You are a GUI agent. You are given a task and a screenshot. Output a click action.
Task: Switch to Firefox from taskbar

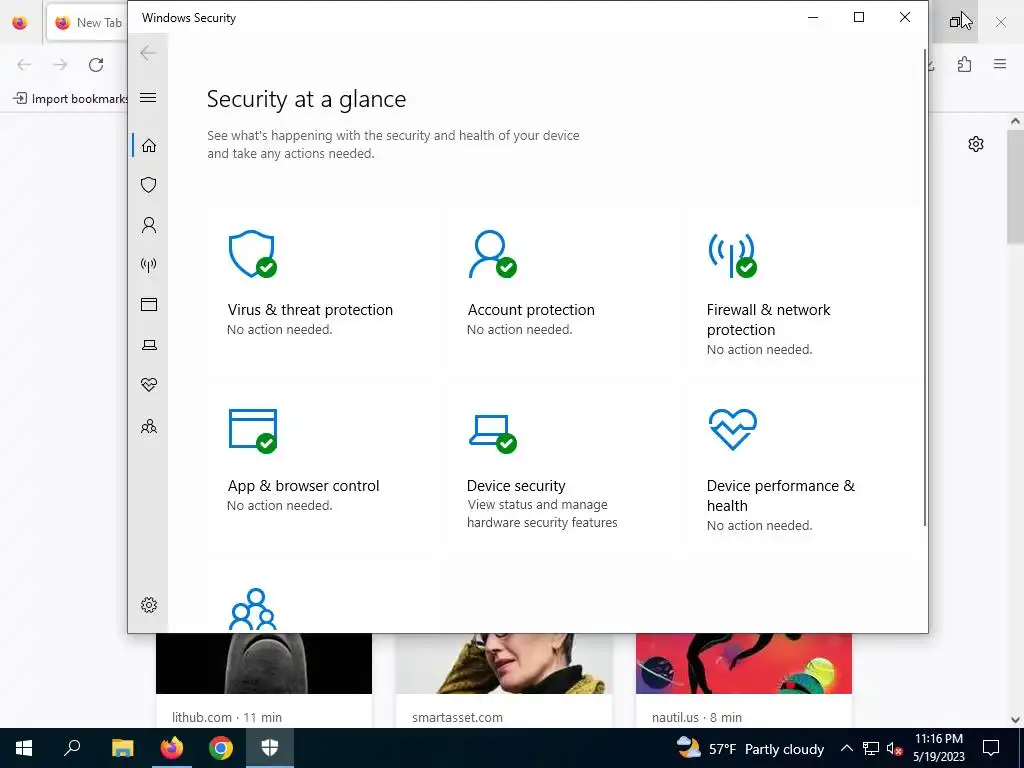[172, 748]
